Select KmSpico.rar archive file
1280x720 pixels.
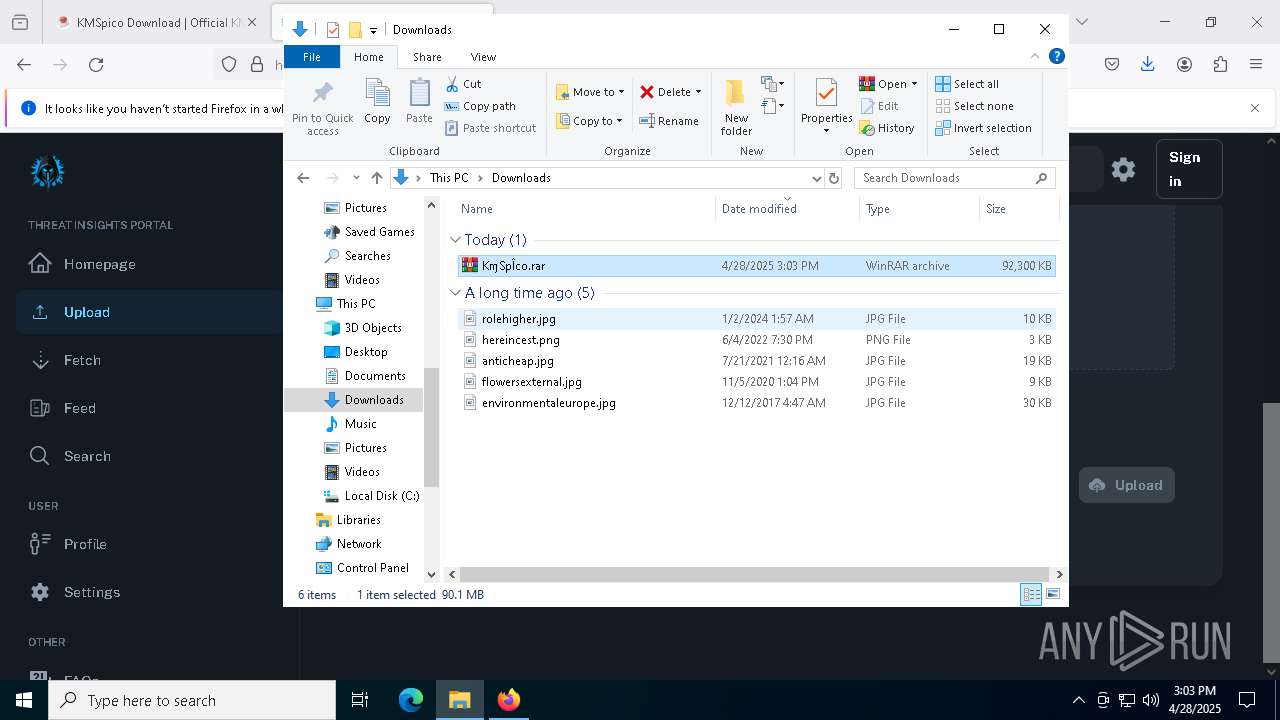pyautogui.click(x=756, y=266)
